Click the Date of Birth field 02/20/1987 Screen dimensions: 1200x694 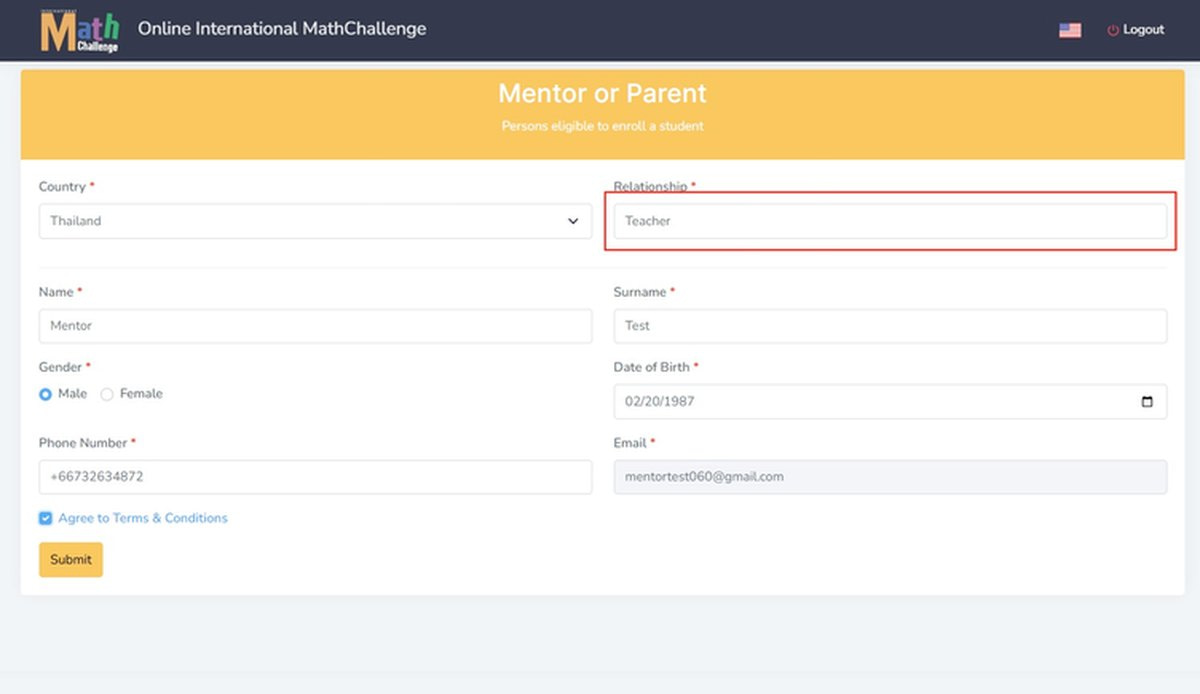click(x=890, y=401)
